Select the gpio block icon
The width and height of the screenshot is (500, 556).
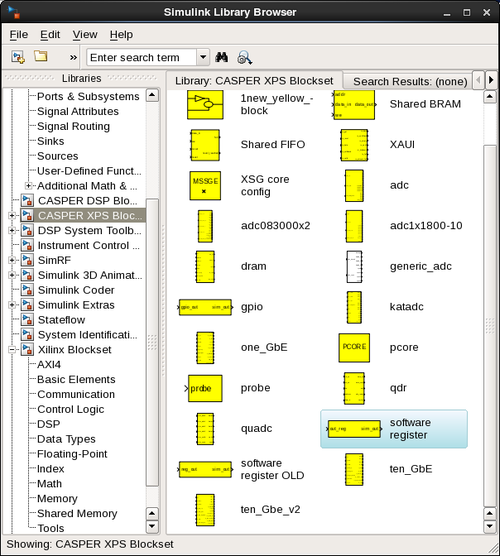(x=205, y=307)
